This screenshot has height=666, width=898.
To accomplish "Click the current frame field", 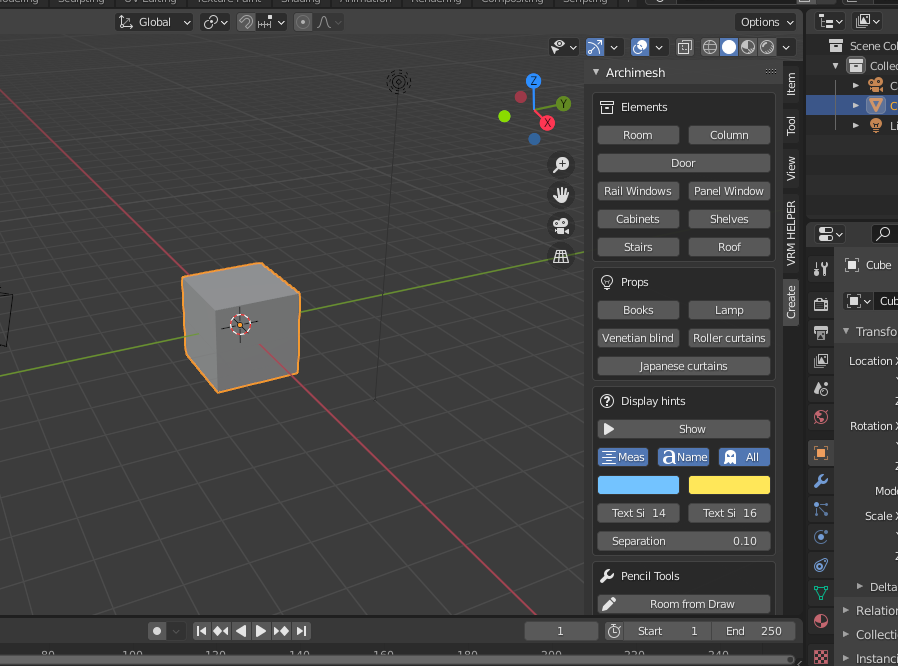I will coord(561,631).
